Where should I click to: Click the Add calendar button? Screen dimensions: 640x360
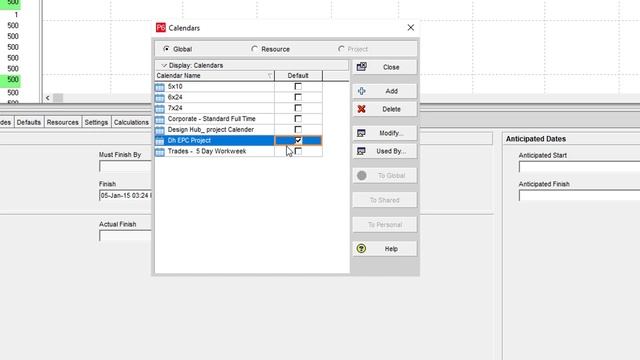(385, 91)
